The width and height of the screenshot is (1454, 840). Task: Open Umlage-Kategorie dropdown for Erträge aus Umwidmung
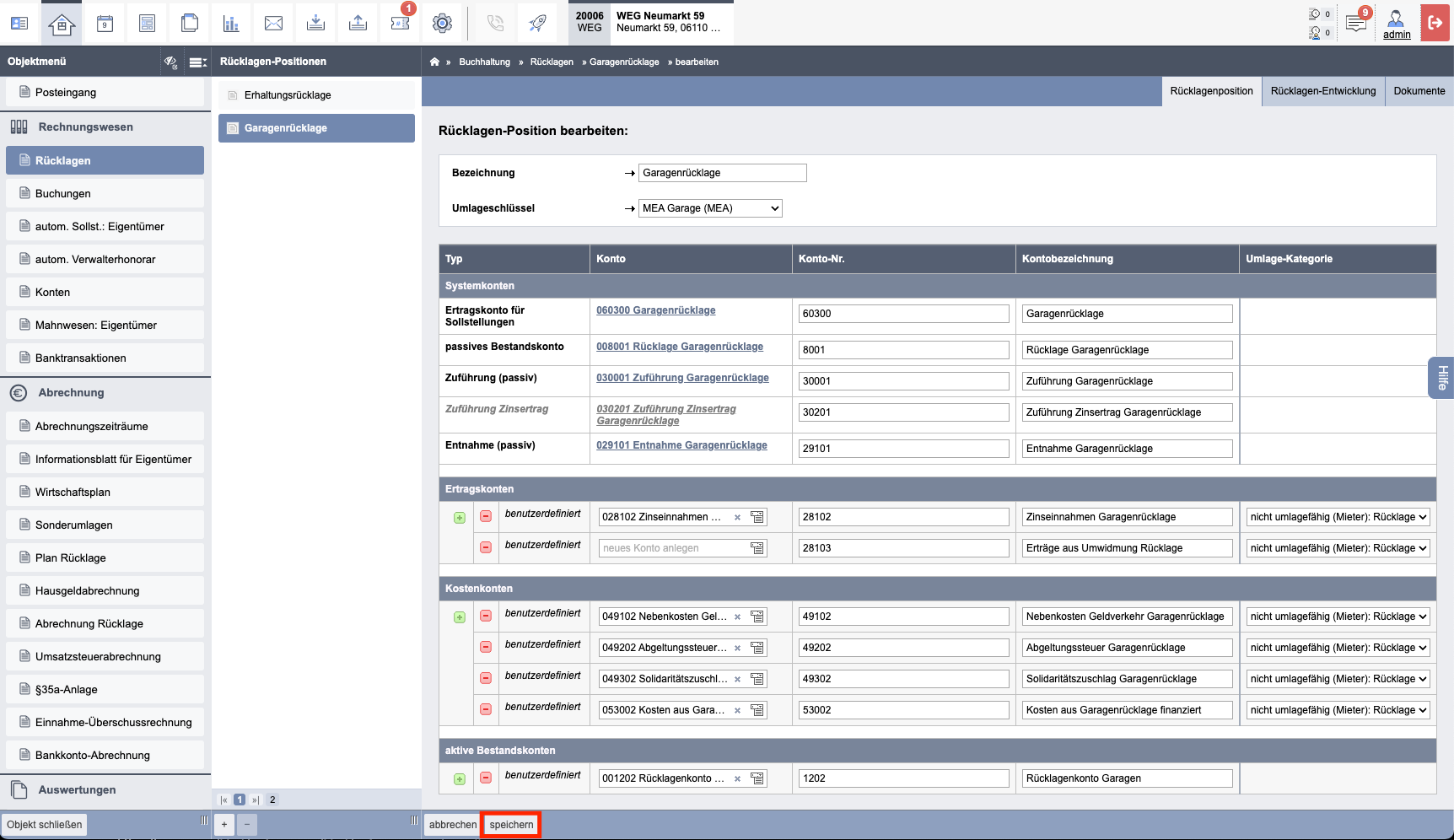coord(1338,548)
